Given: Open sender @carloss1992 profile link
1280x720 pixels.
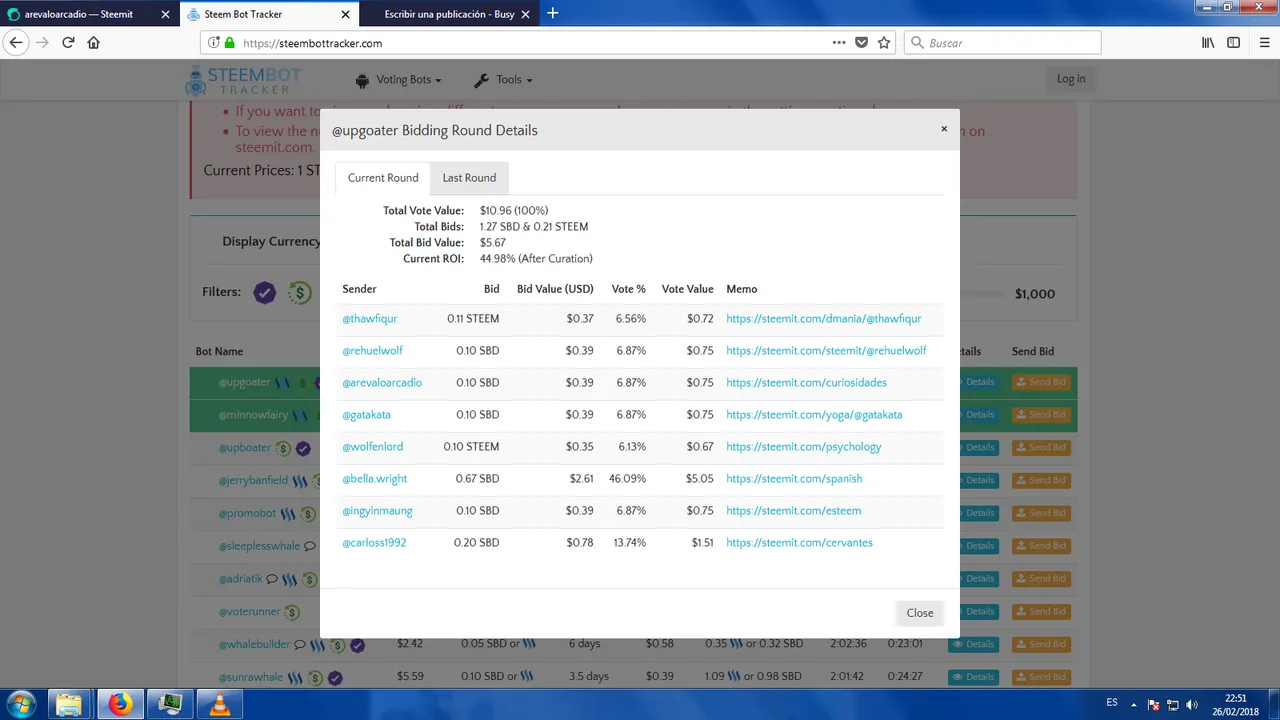Looking at the screenshot, I should [x=374, y=543].
